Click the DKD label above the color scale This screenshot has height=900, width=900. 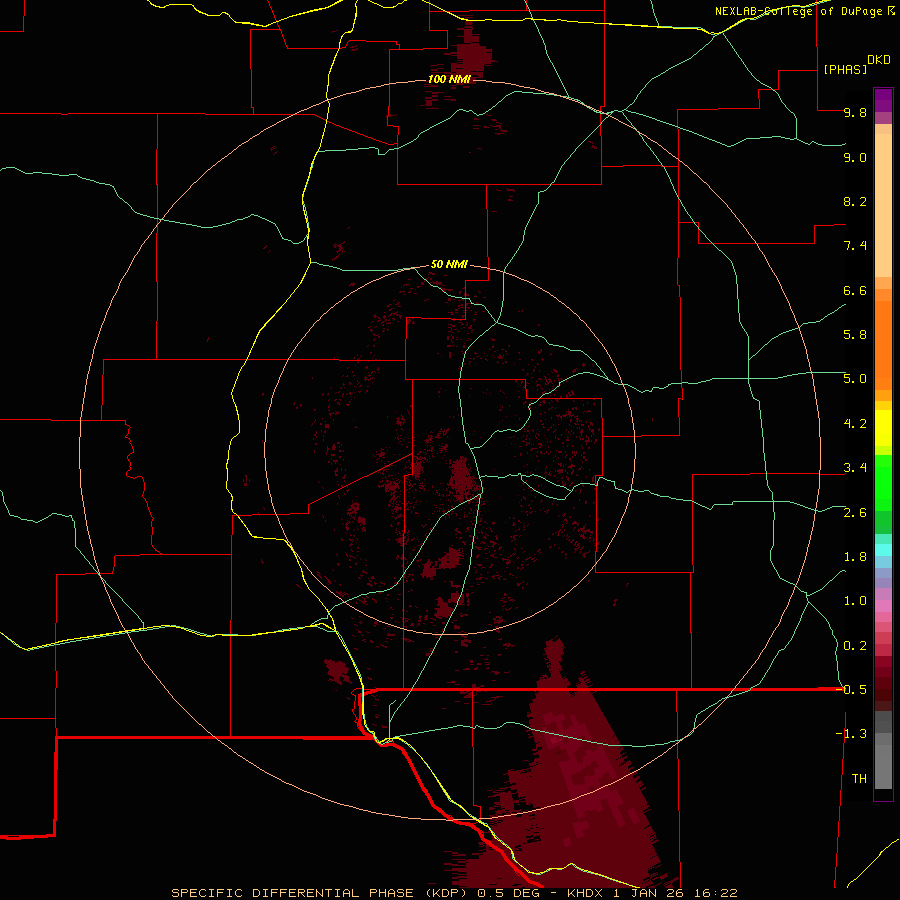[879, 59]
